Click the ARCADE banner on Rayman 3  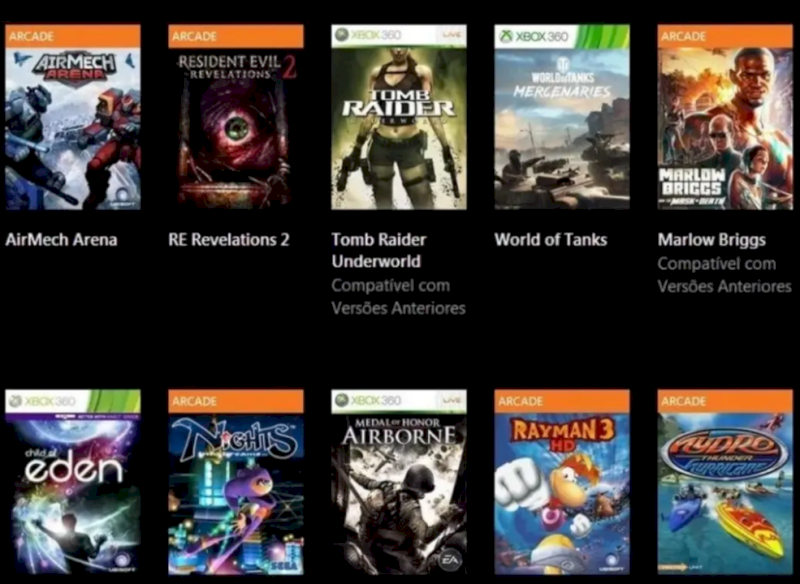click(562, 401)
